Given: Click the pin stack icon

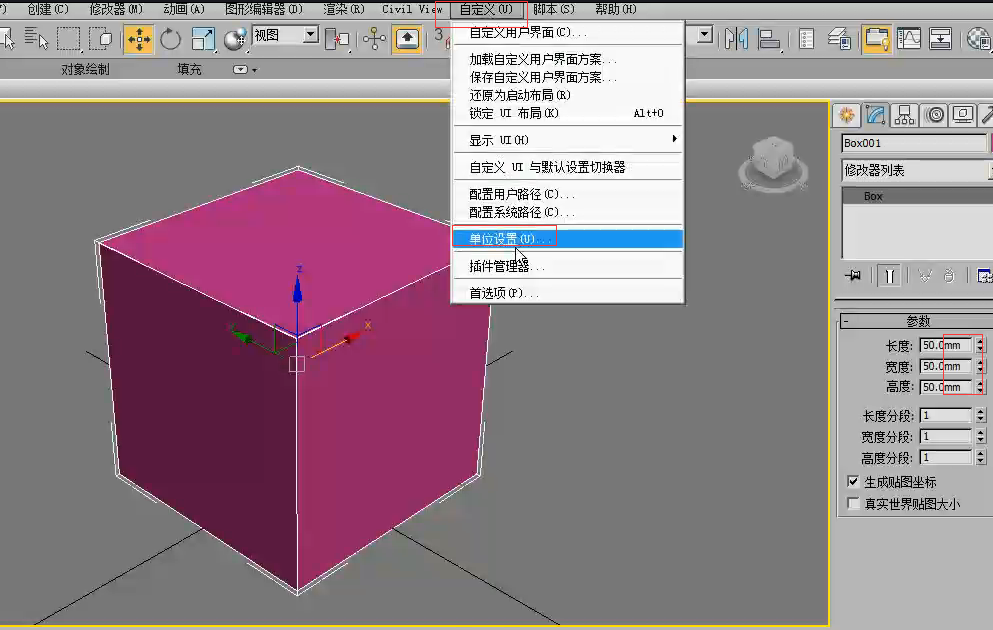Looking at the screenshot, I should 853,276.
